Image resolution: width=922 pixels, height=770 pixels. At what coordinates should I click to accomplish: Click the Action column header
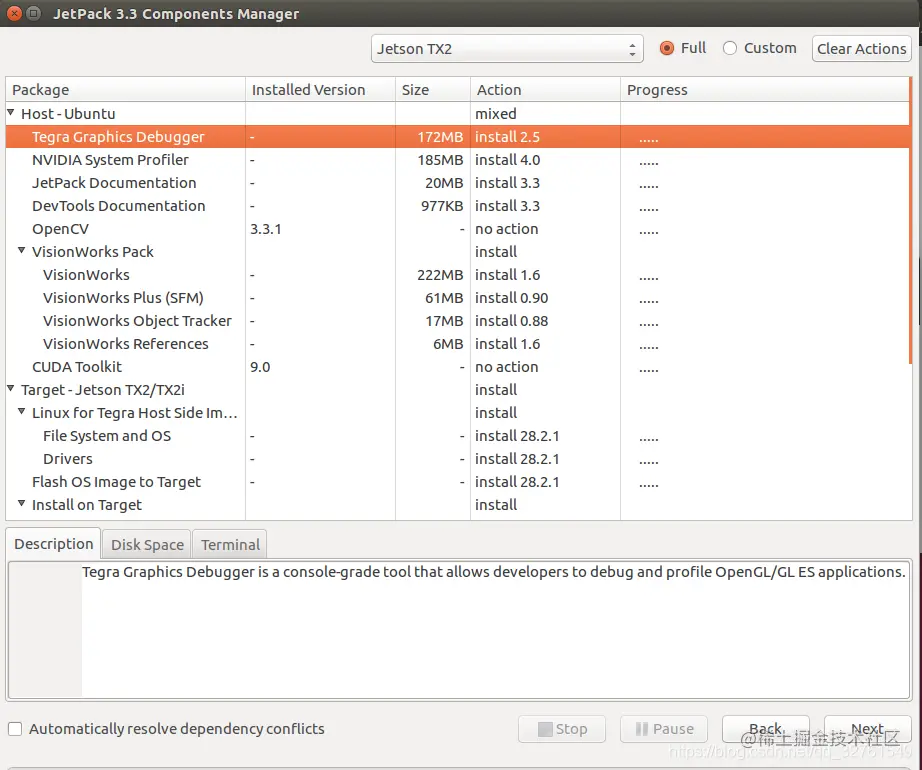coord(546,89)
